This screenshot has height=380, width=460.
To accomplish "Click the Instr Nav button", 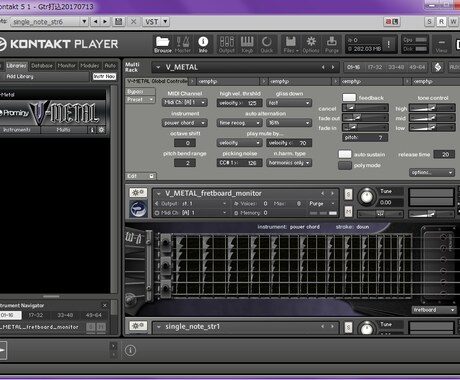I will (104, 76).
